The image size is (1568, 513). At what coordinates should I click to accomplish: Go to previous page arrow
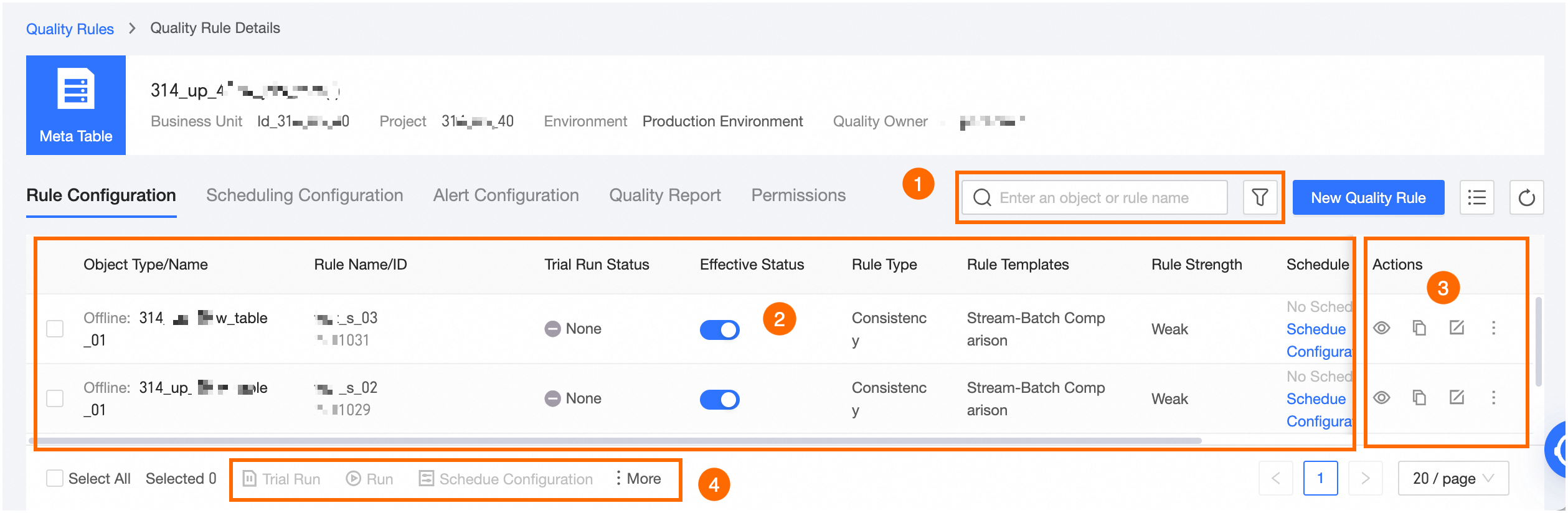pyautogui.click(x=1275, y=478)
